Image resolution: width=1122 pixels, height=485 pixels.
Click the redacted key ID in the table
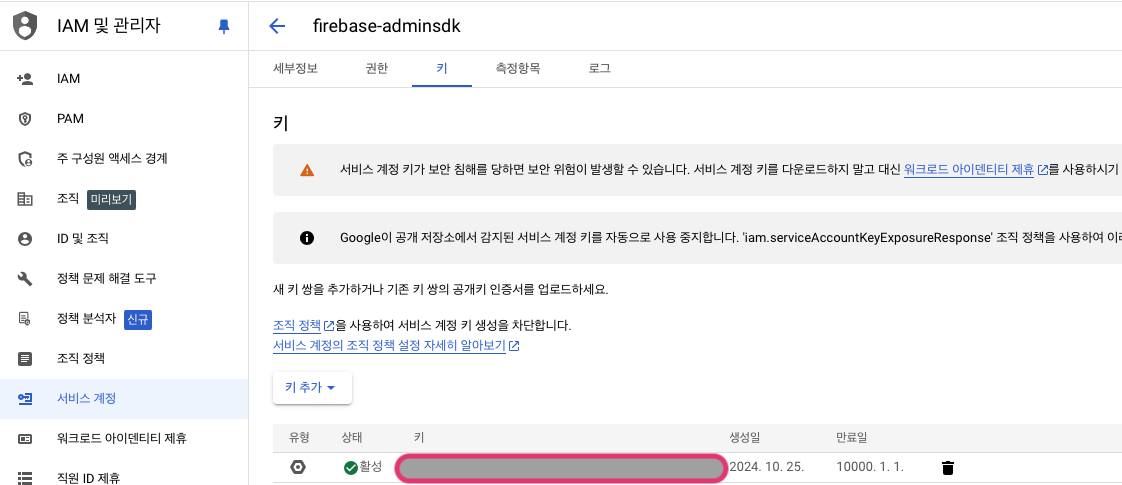coord(560,468)
